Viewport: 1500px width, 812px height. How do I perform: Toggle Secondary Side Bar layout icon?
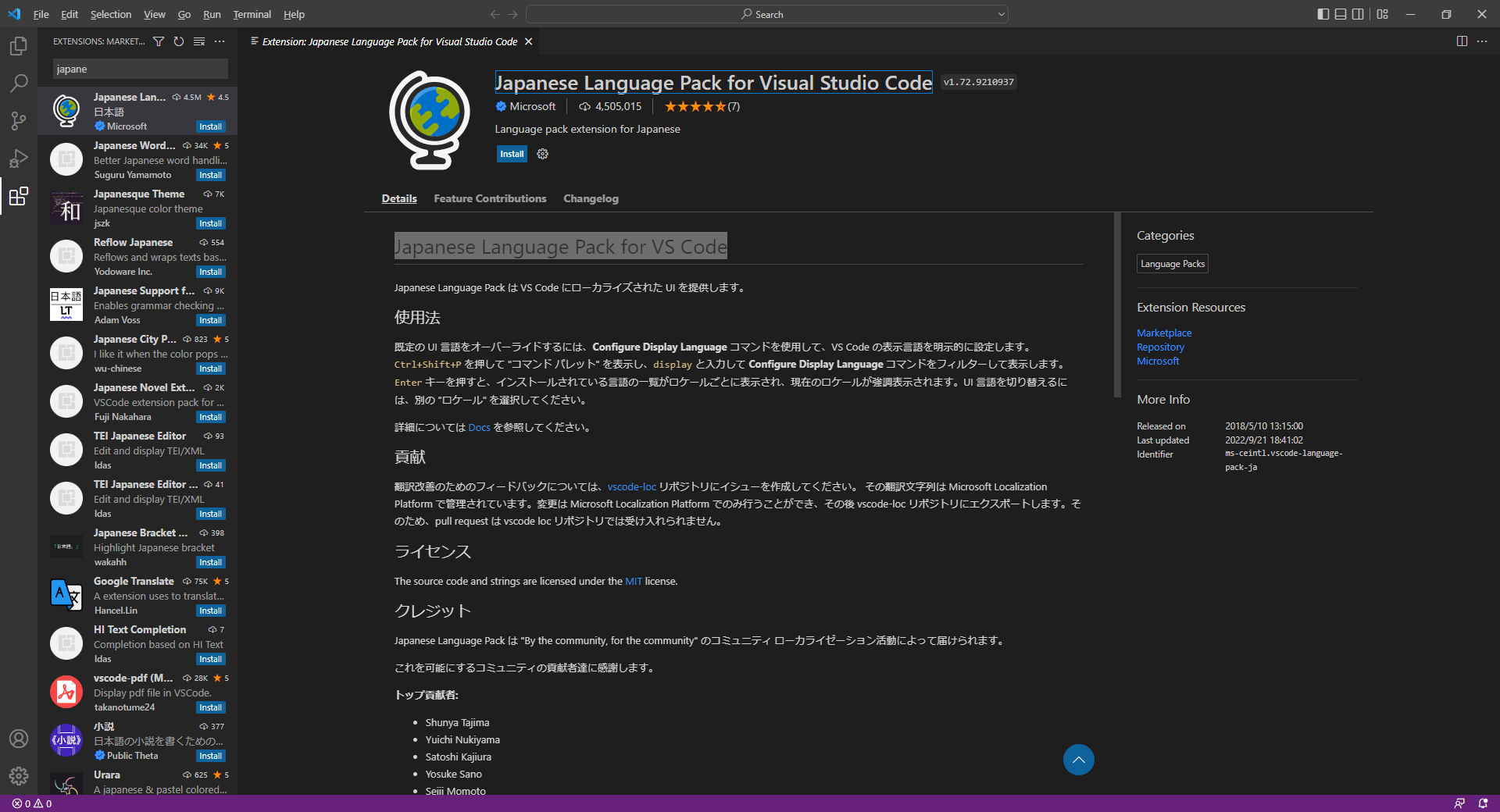click(x=1358, y=14)
